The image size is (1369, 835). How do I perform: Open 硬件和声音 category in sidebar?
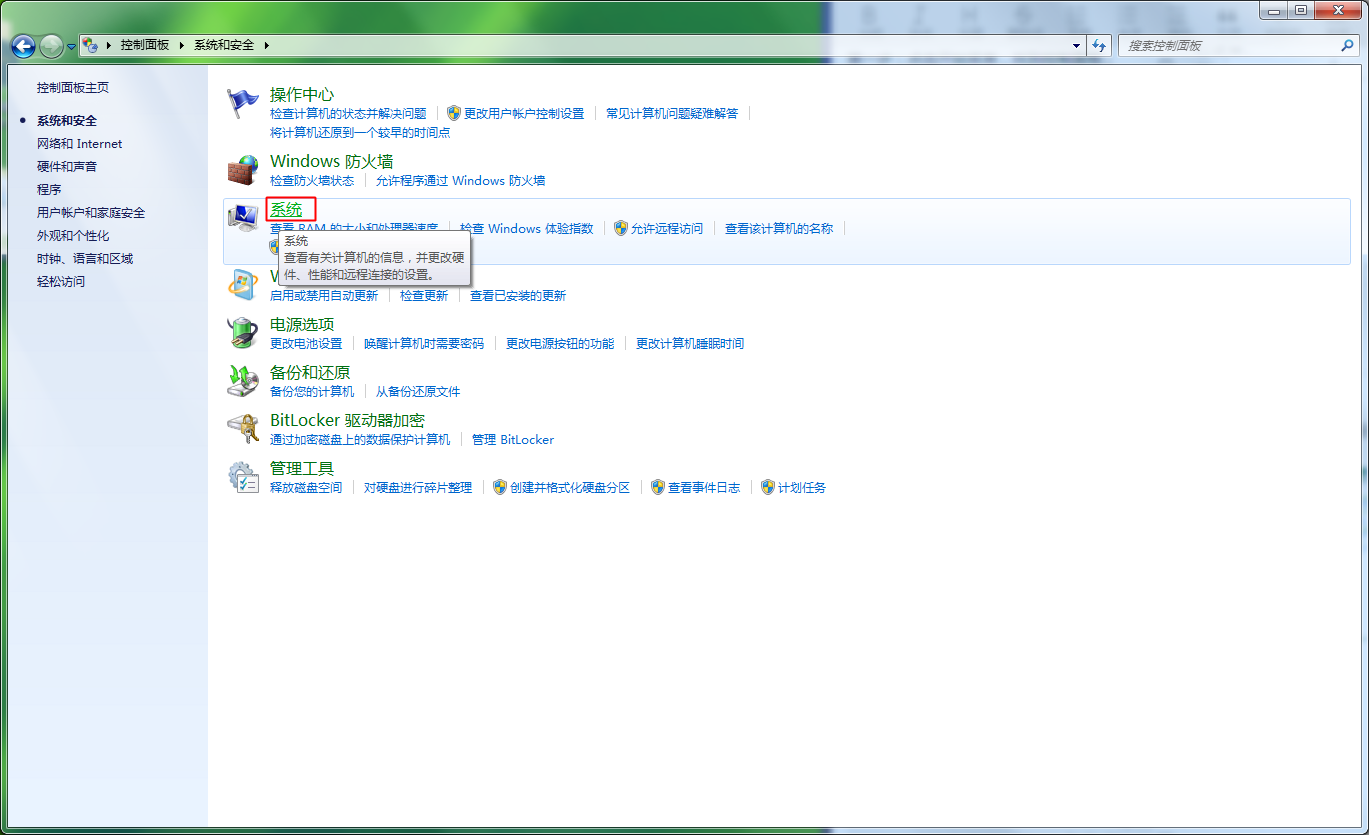[x=67, y=167]
